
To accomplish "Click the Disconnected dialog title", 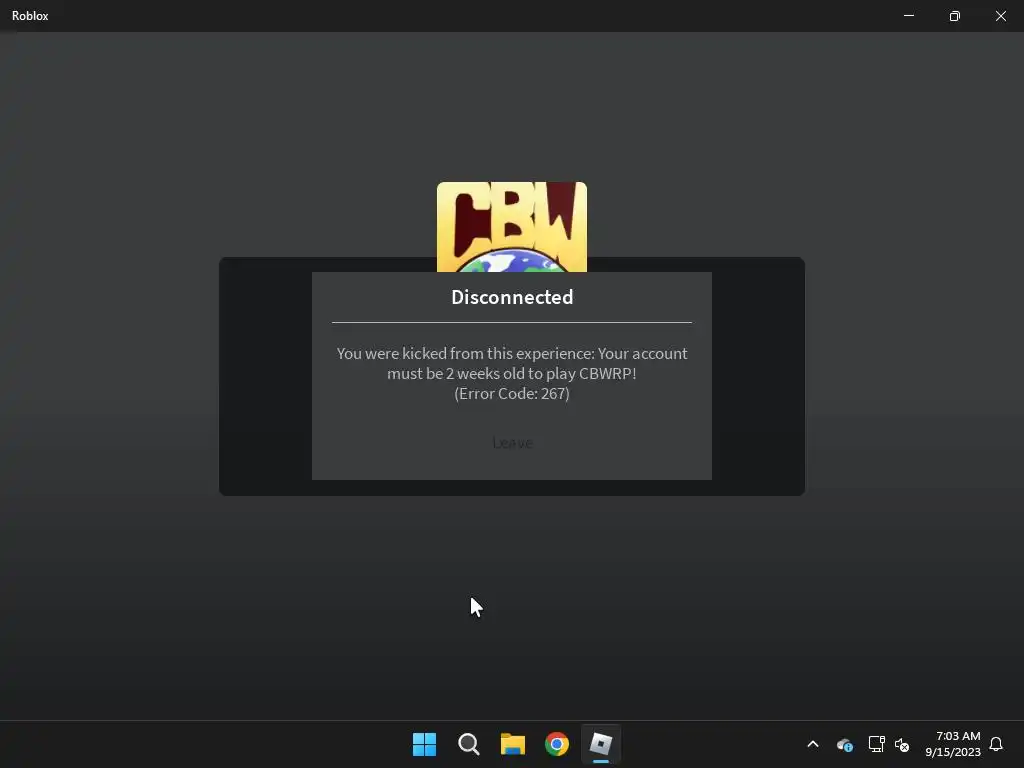I will pyautogui.click(x=512, y=297).
